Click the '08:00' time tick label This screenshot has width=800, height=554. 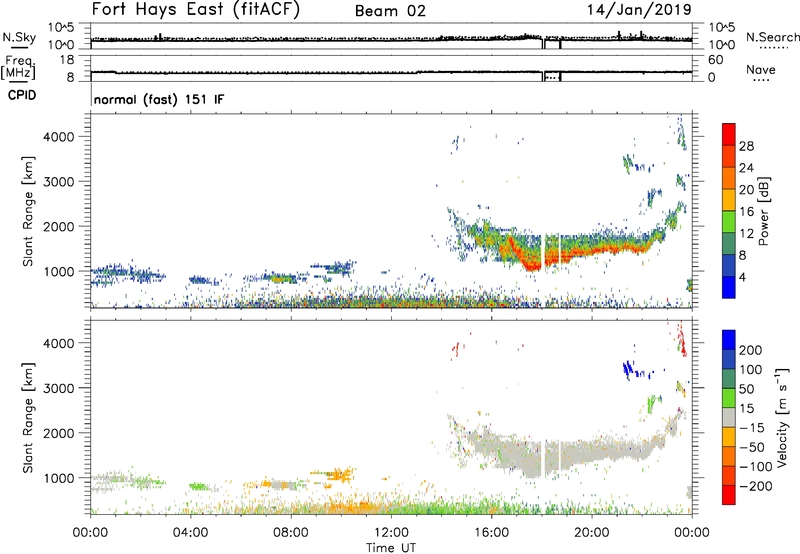(x=291, y=533)
